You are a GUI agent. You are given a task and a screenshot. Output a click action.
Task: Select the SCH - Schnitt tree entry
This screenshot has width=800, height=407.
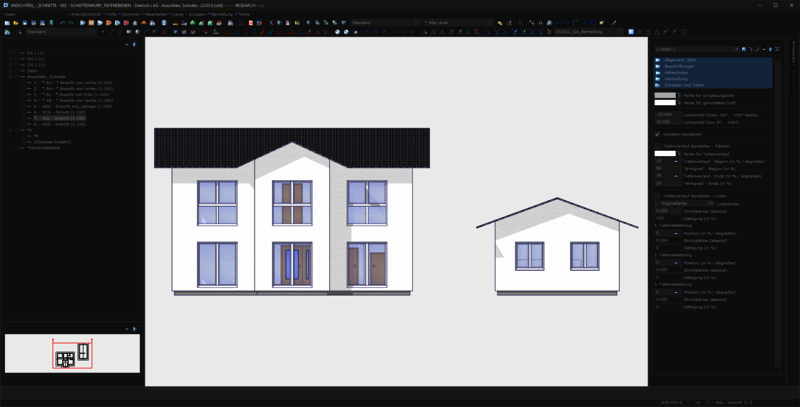(x=60, y=111)
